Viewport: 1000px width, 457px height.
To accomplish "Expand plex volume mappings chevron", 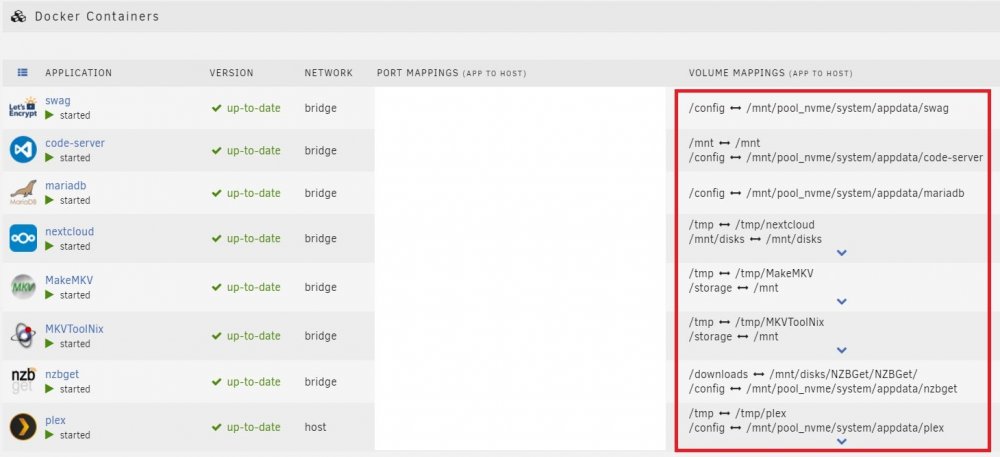I will pos(841,442).
